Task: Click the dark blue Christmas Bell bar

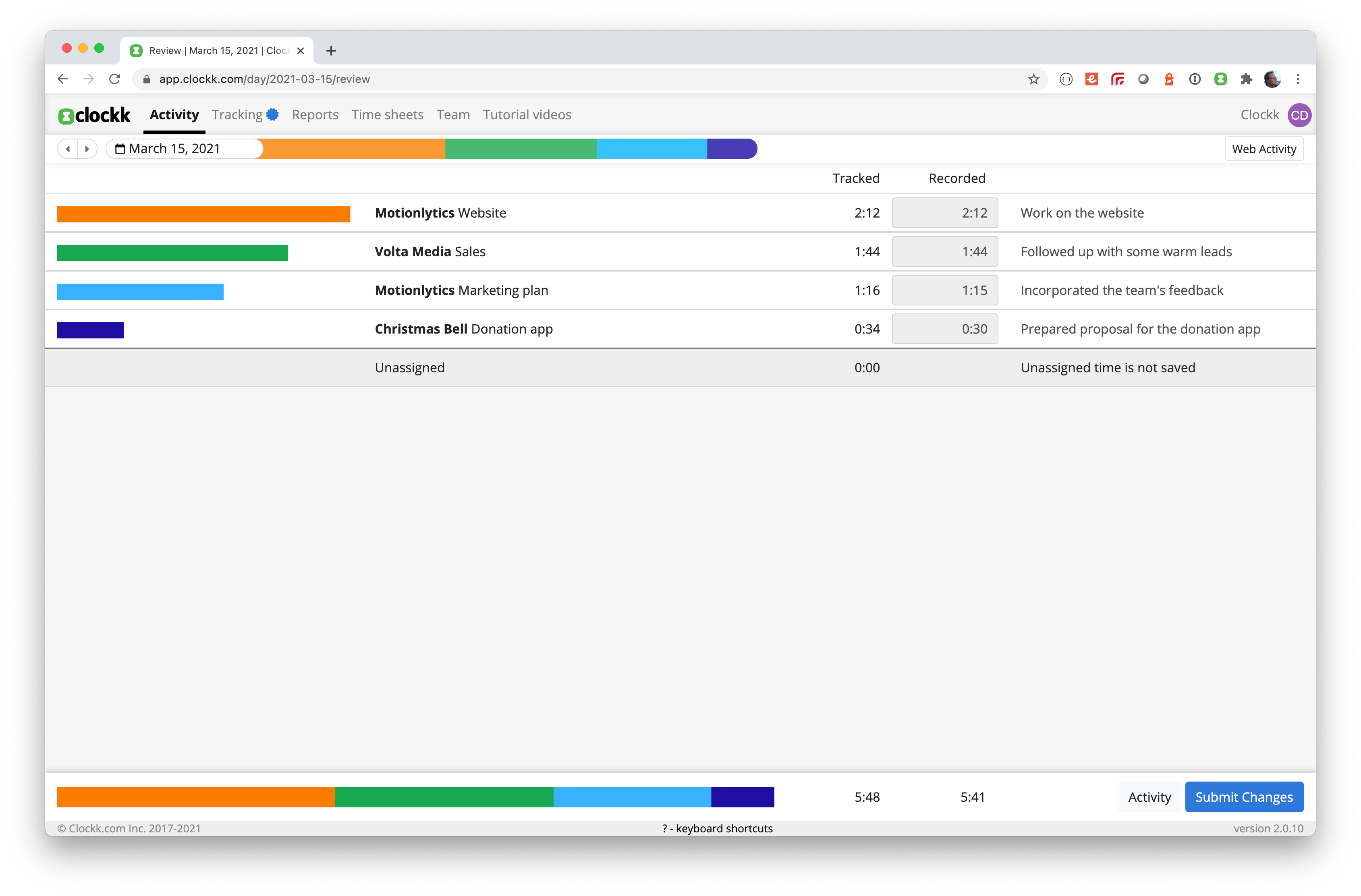Action: 90,330
